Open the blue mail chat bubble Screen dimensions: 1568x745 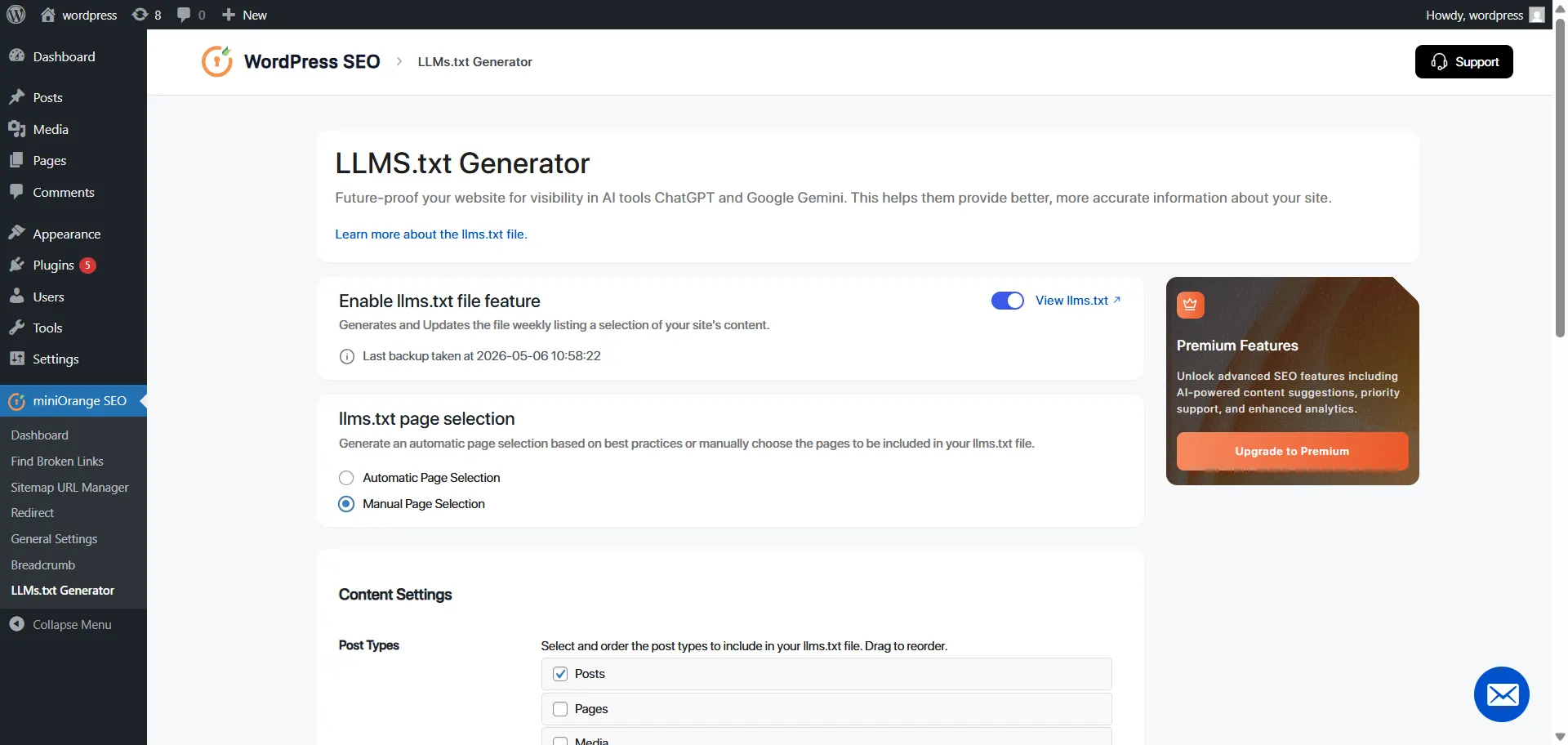tap(1502, 694)
